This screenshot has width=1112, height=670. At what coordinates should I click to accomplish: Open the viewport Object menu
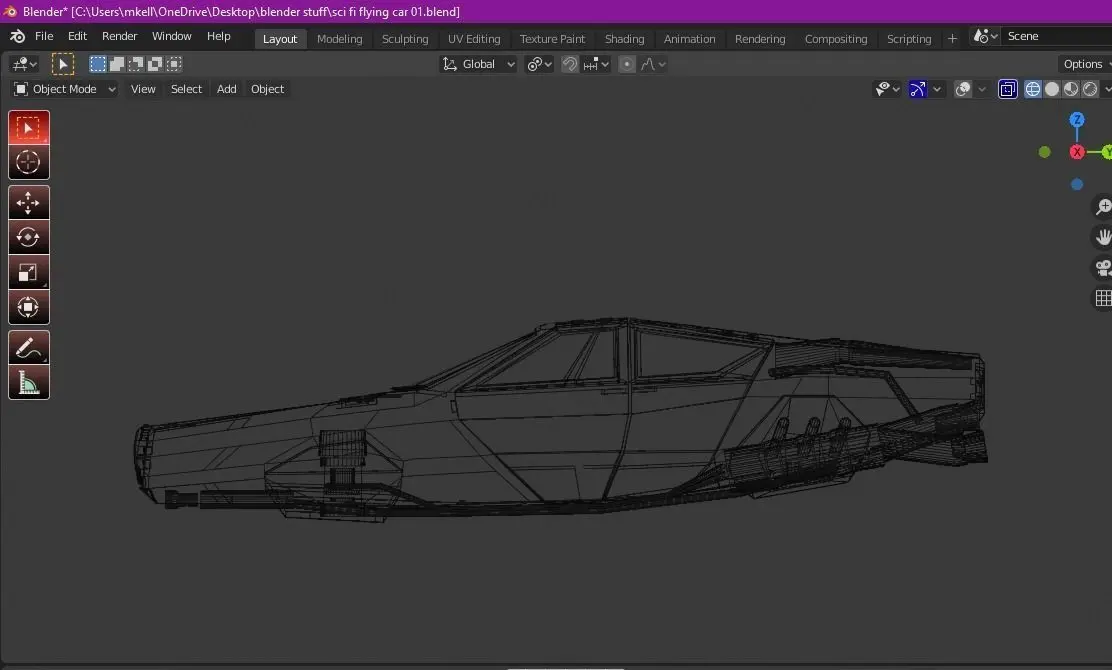[x=267, y=89]
